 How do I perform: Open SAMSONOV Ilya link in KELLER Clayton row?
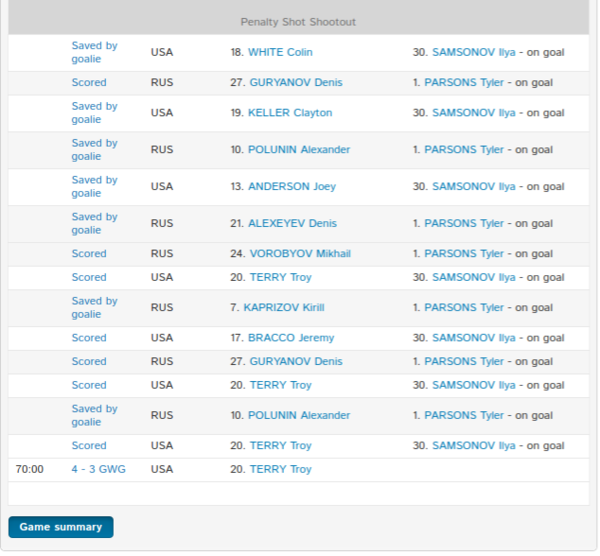click(x=474, y=113)
